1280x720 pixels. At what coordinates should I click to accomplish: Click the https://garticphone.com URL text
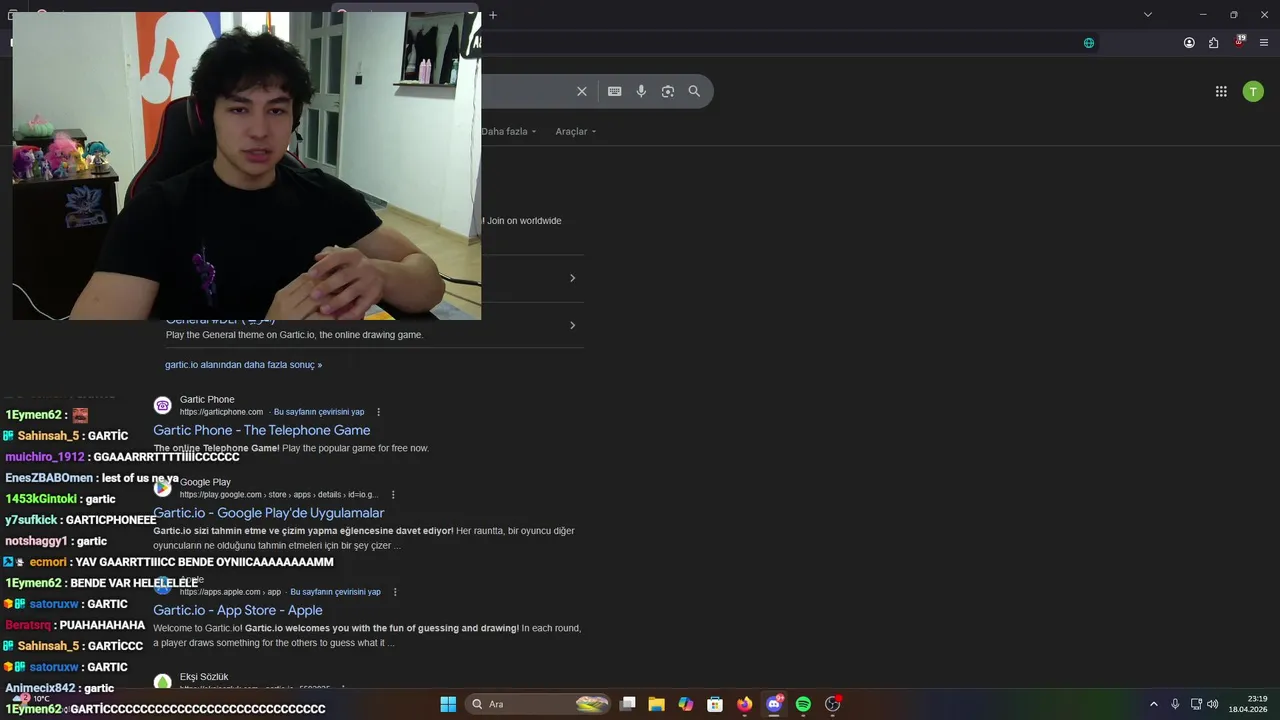tap(221, 412)
